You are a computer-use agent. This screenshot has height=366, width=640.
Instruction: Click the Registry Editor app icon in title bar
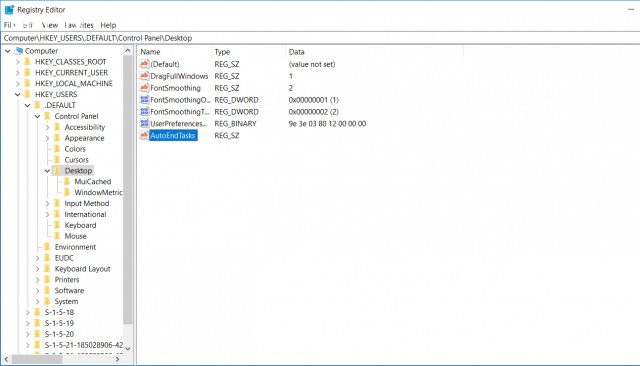(9, 9)
